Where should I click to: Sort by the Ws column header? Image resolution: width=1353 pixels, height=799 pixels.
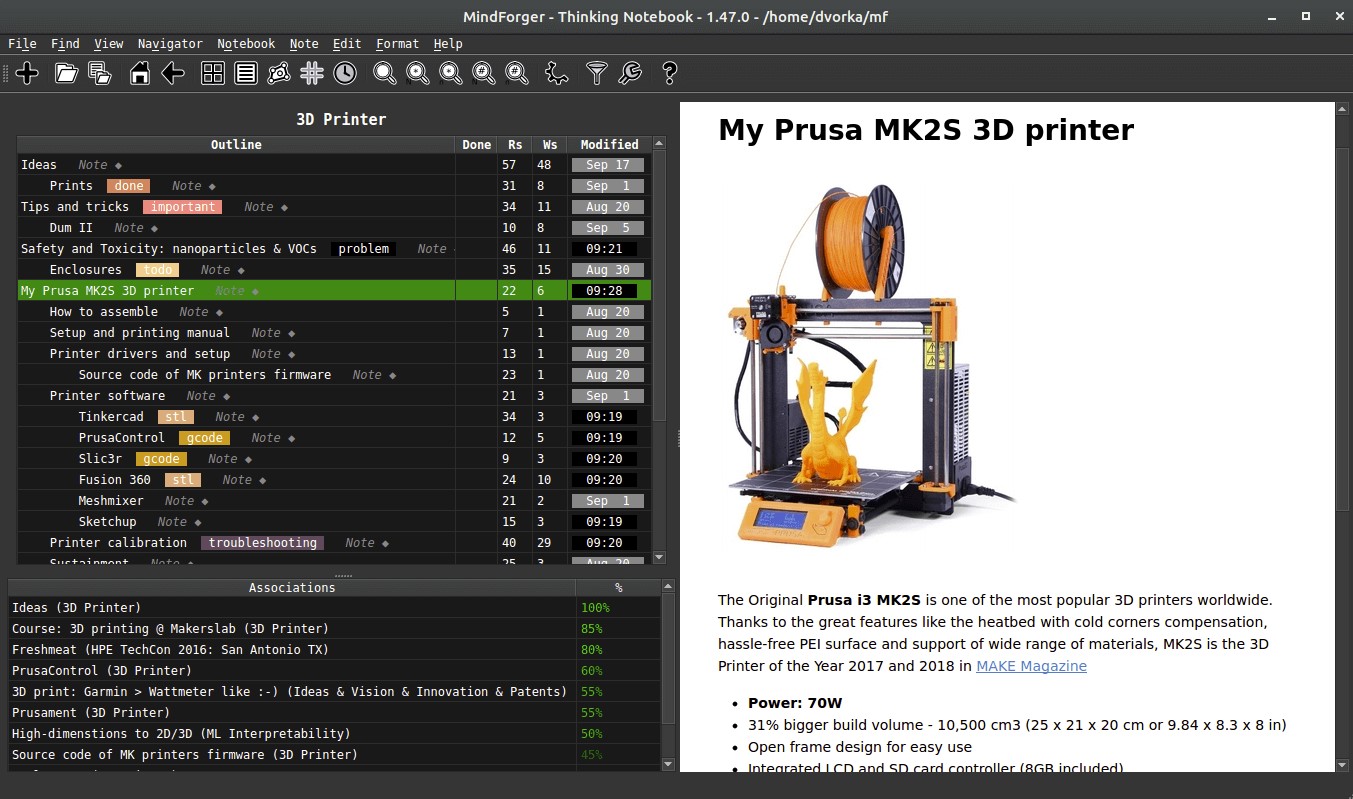pyautogui.click(x=550, y=145)
